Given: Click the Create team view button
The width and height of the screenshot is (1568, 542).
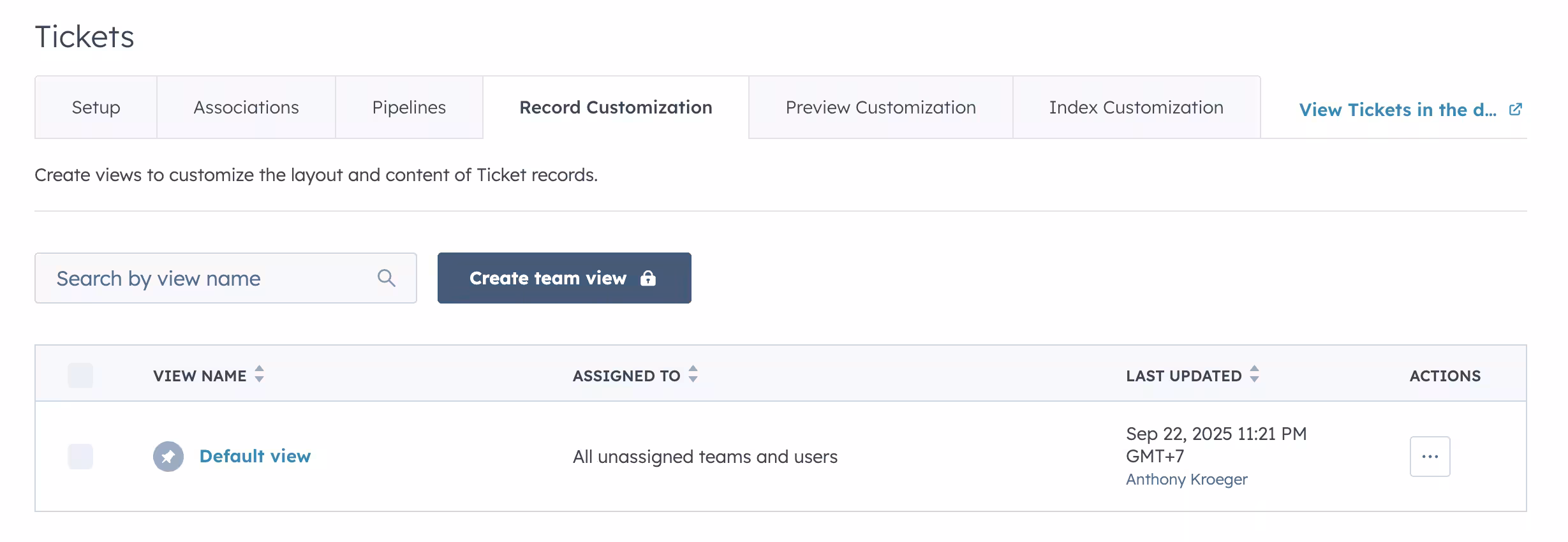Looking at the screenshot, I should (x=565, y=278).
